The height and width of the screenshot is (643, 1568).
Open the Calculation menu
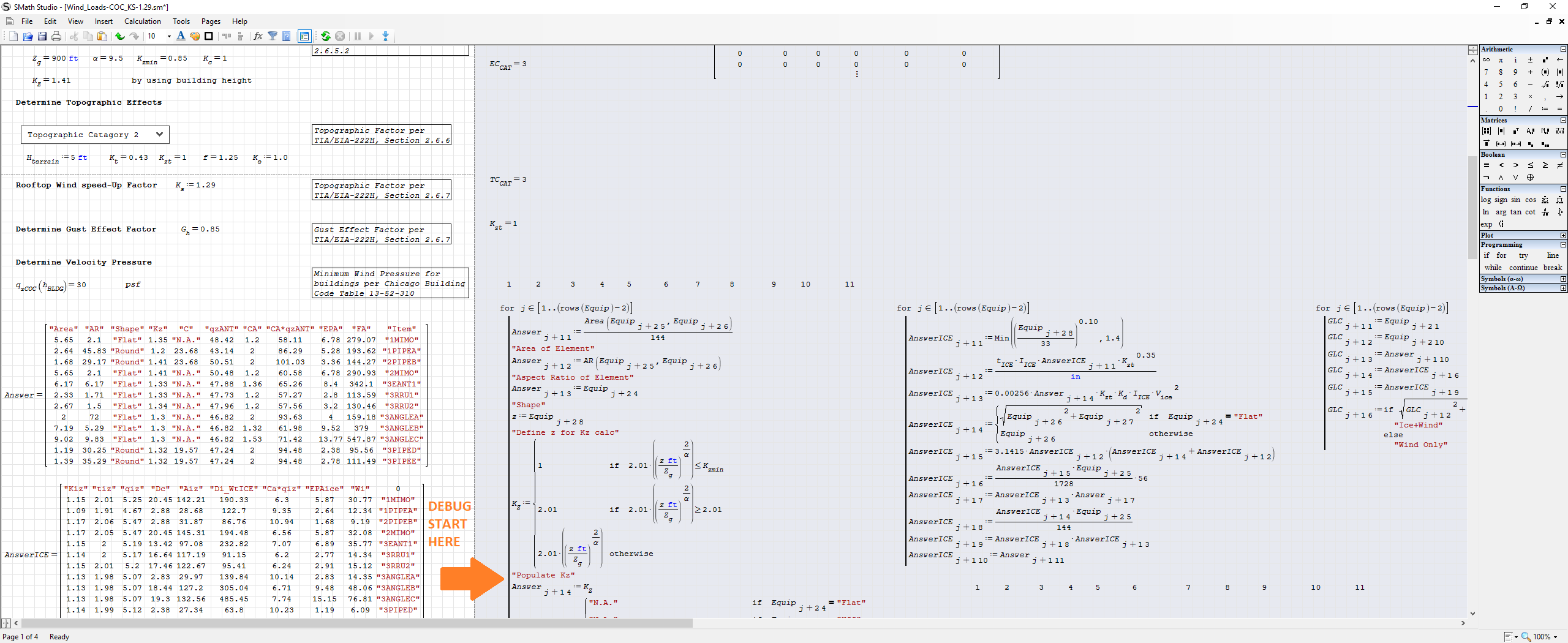pyautogui.click(x=142, y=21)
